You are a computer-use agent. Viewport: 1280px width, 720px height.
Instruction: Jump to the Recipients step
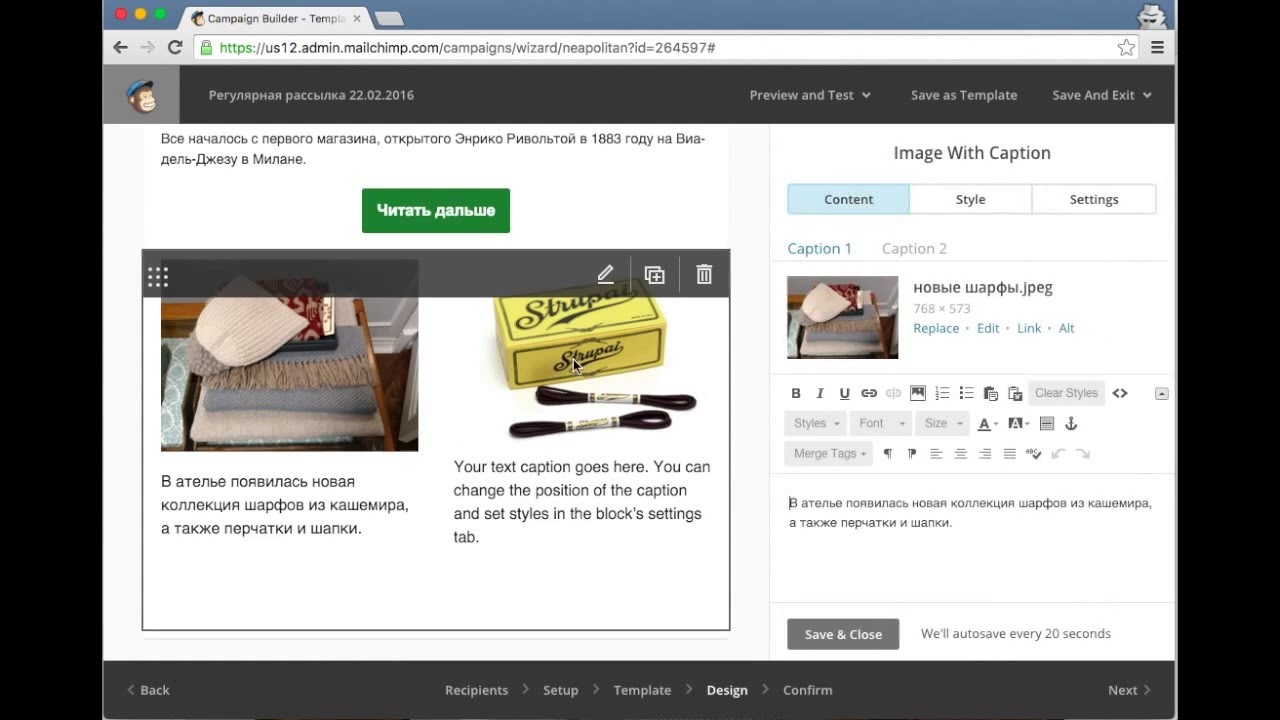(476, 690)
